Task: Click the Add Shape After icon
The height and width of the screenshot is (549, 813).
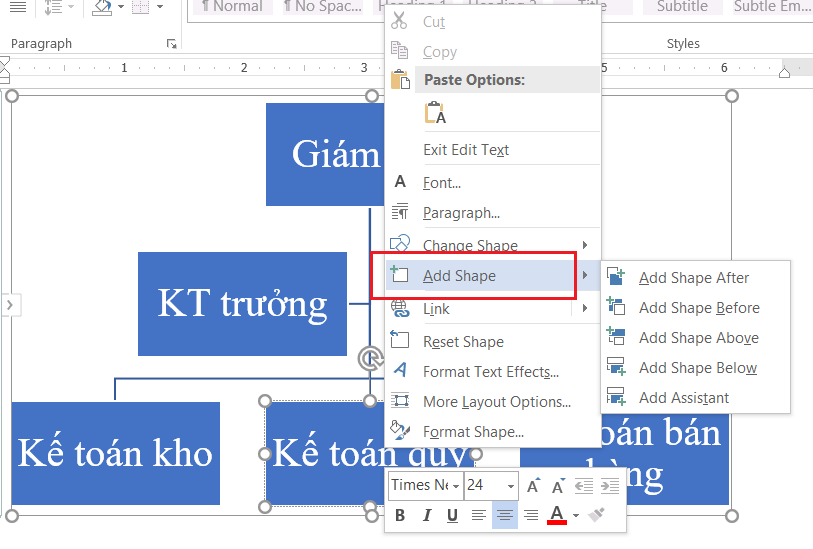Action: [x=616, y=277]
